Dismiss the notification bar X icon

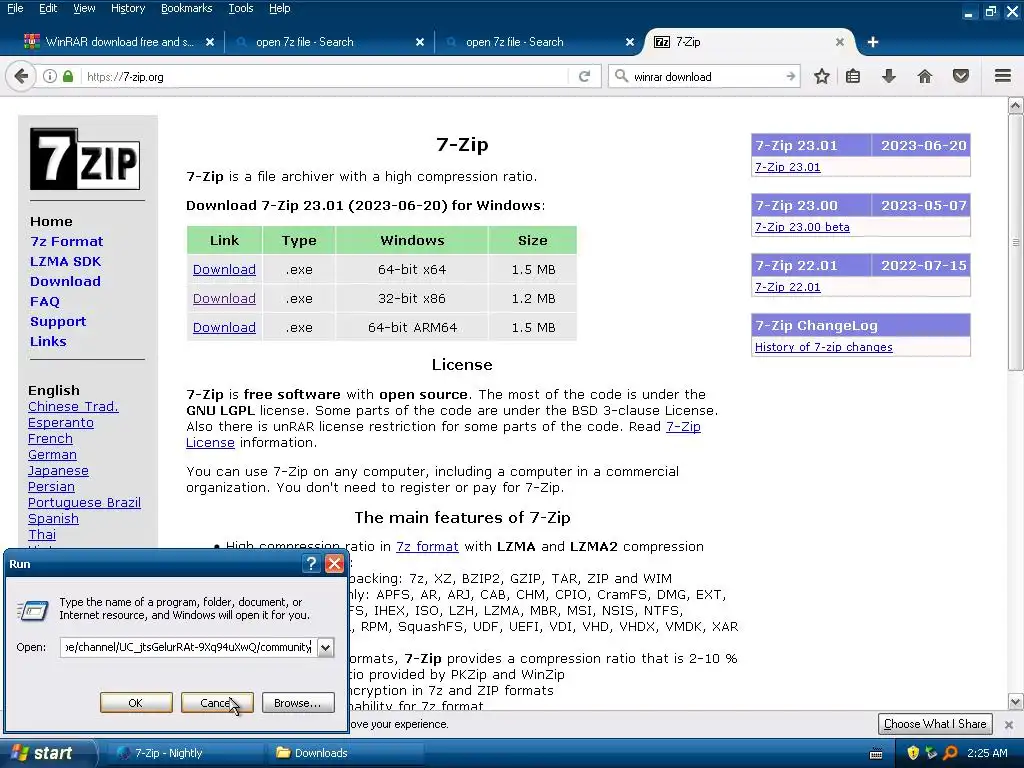(x=1008, y=725)
